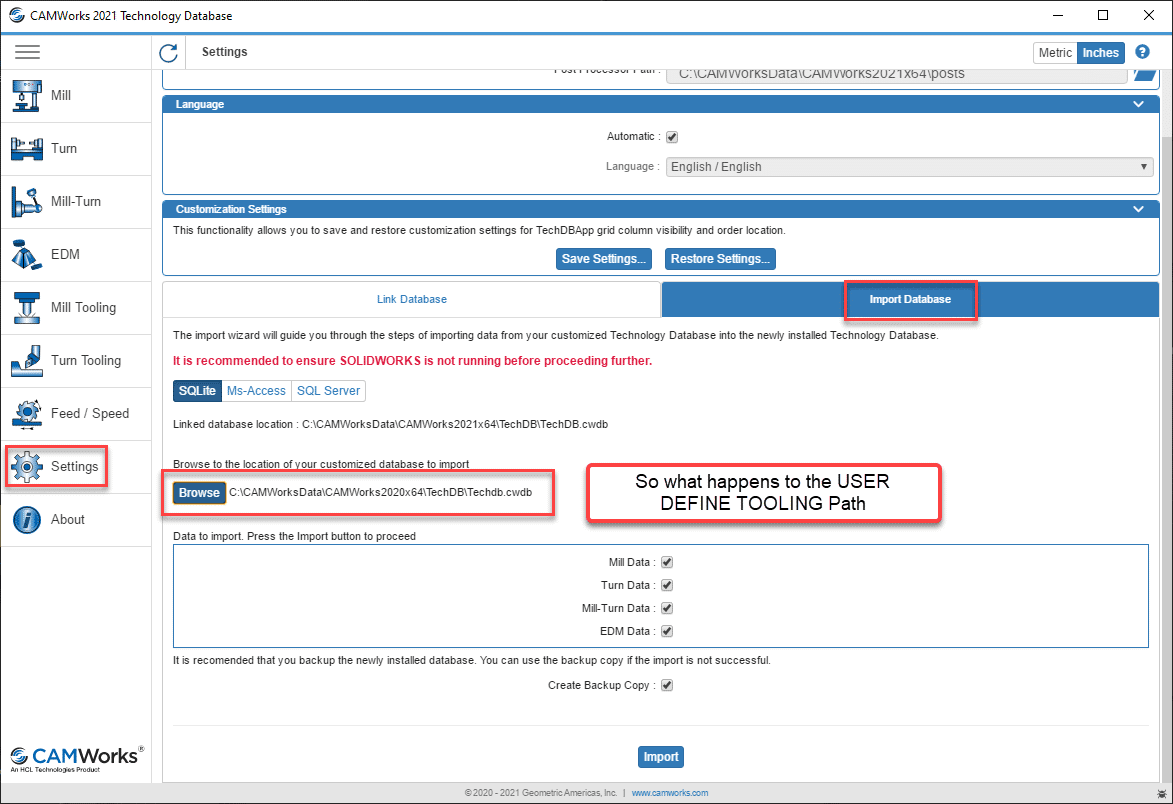Switch to the Link Database tab
The width and height of the screenshot is (1173, 804).
pos(411,299)
